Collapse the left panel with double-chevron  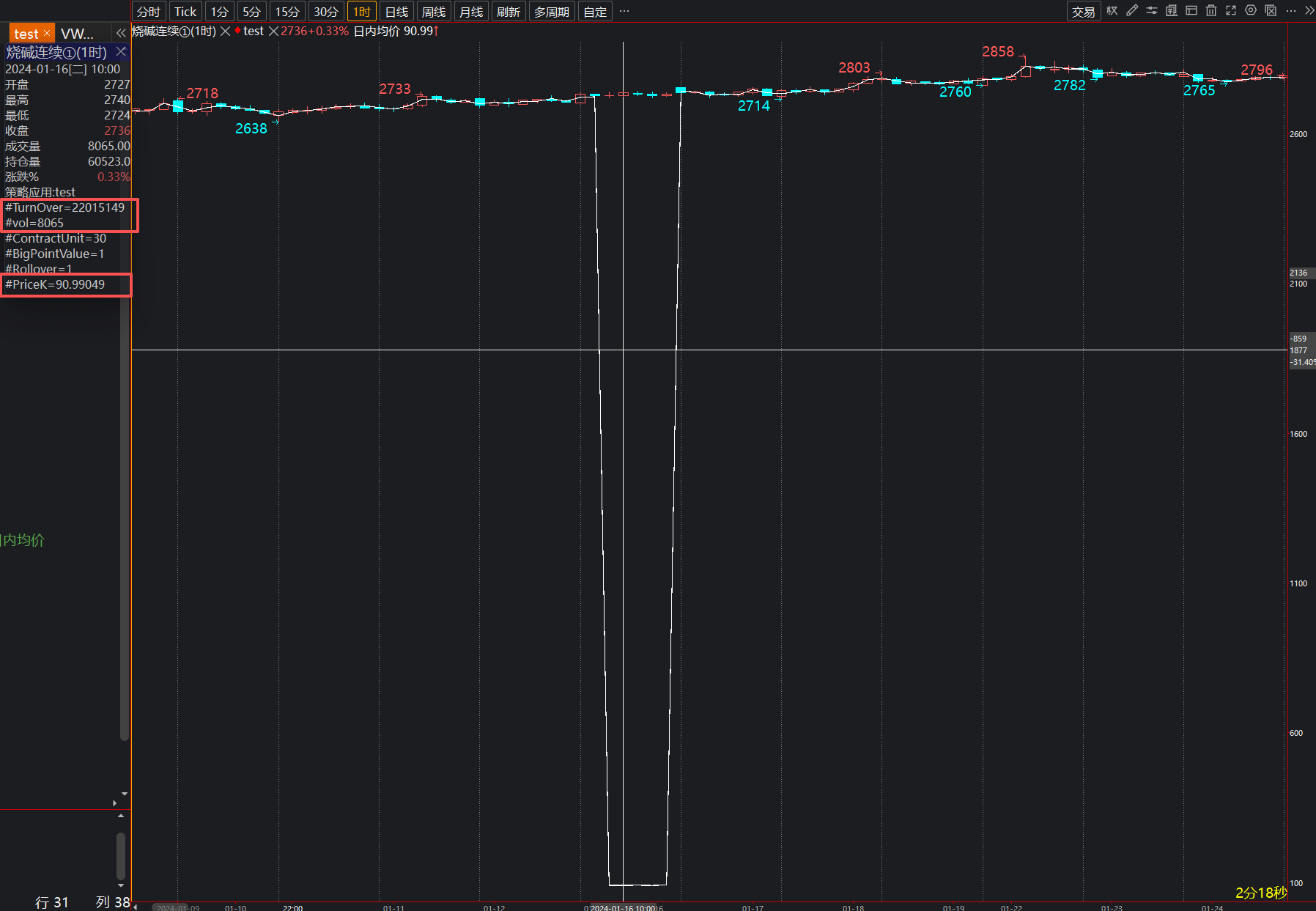tap(121, 33)
